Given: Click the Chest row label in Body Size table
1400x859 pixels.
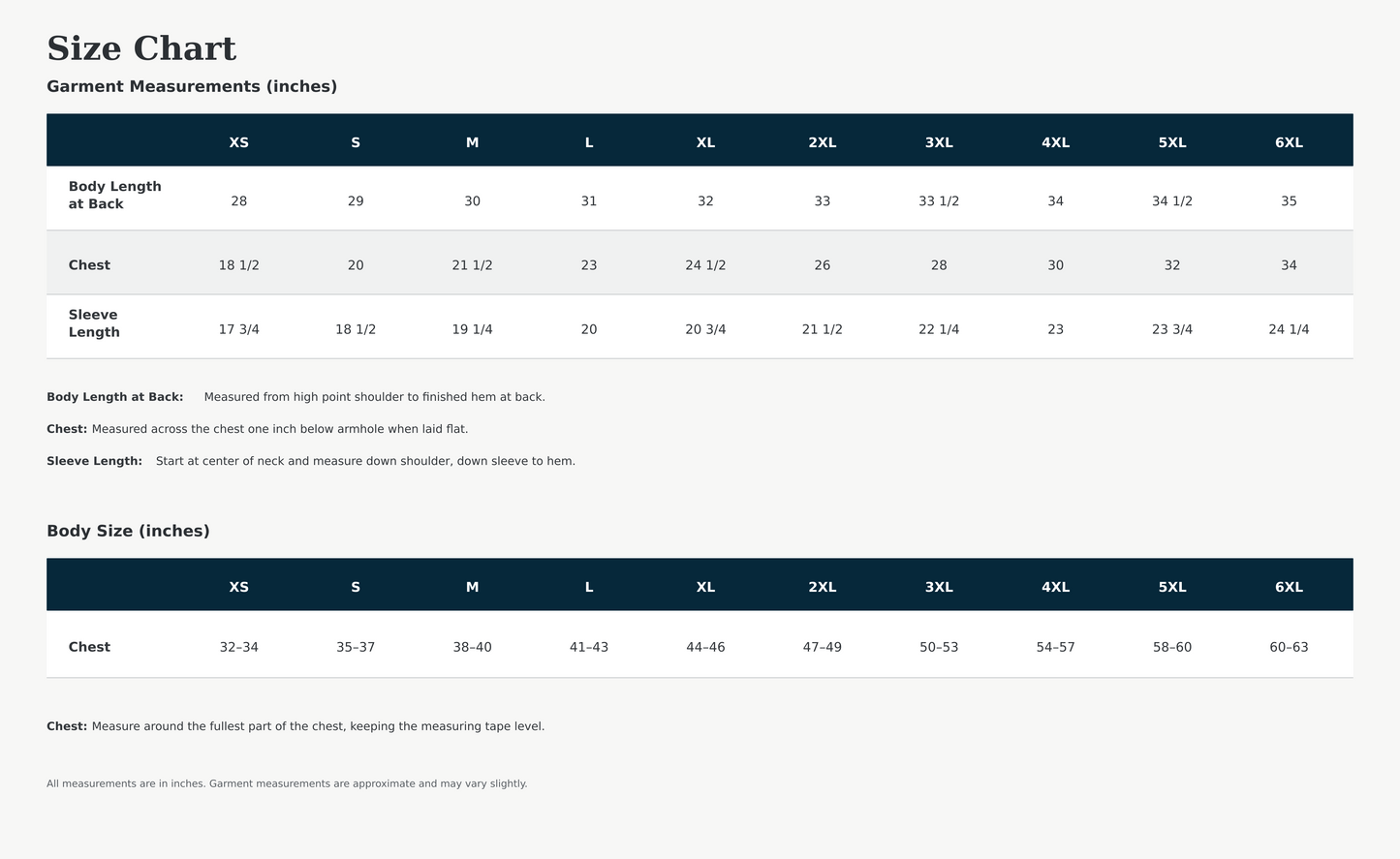Looking at the screenshot, I should [x=89, y=647].
